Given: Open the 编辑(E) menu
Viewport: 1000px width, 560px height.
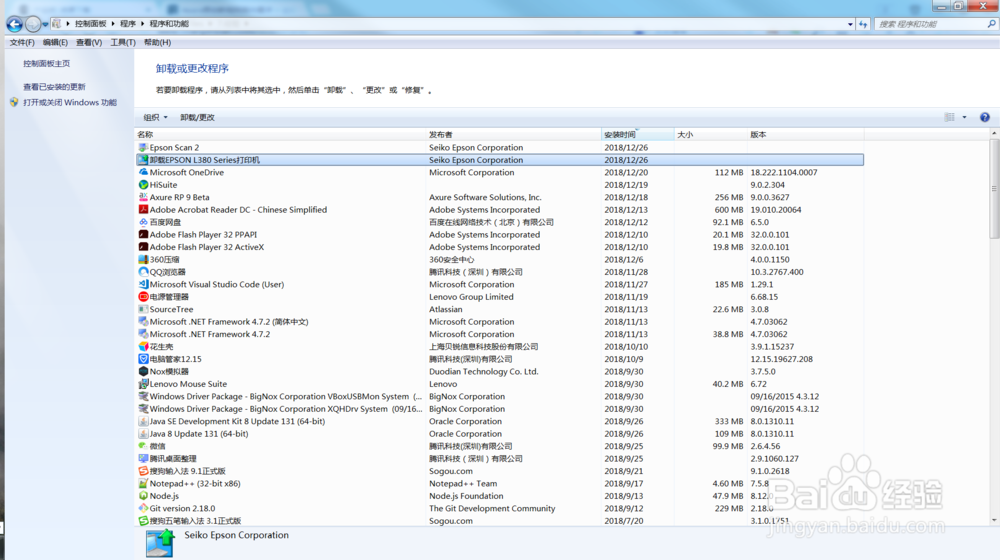Looking at the screenshot, I should (x=55, y=43).
